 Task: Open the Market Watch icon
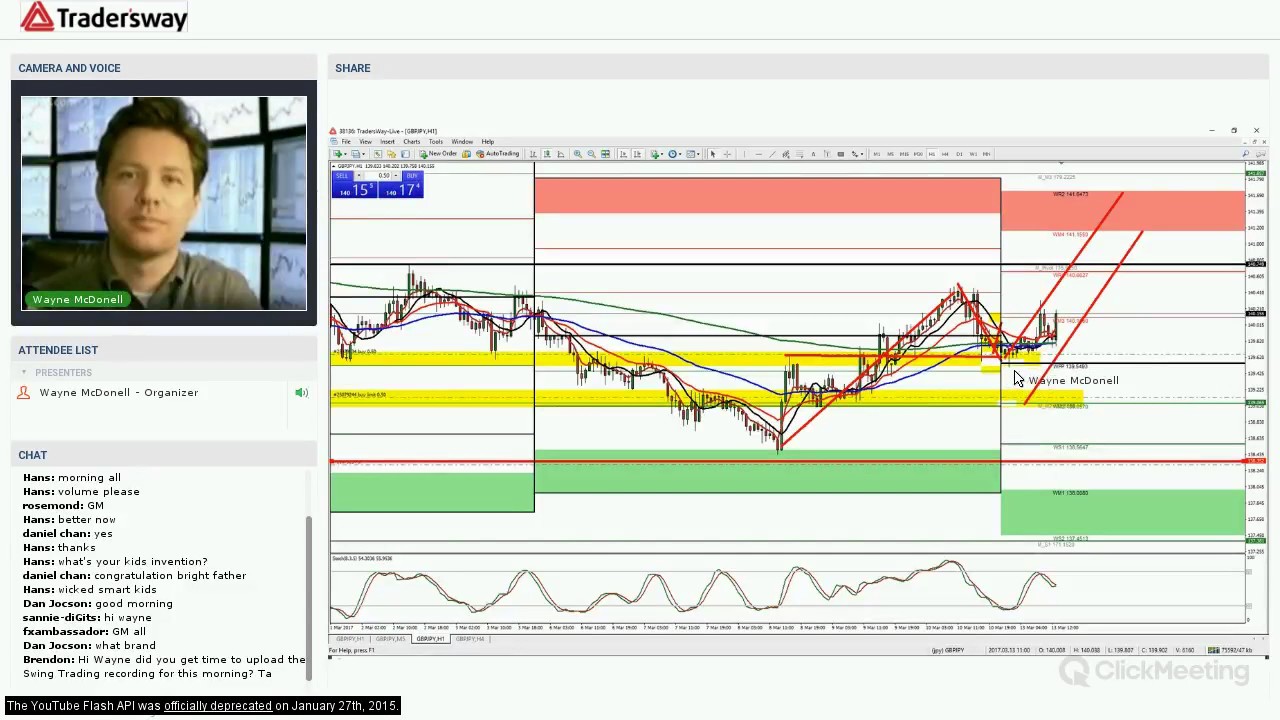click(x=378, y=153)
